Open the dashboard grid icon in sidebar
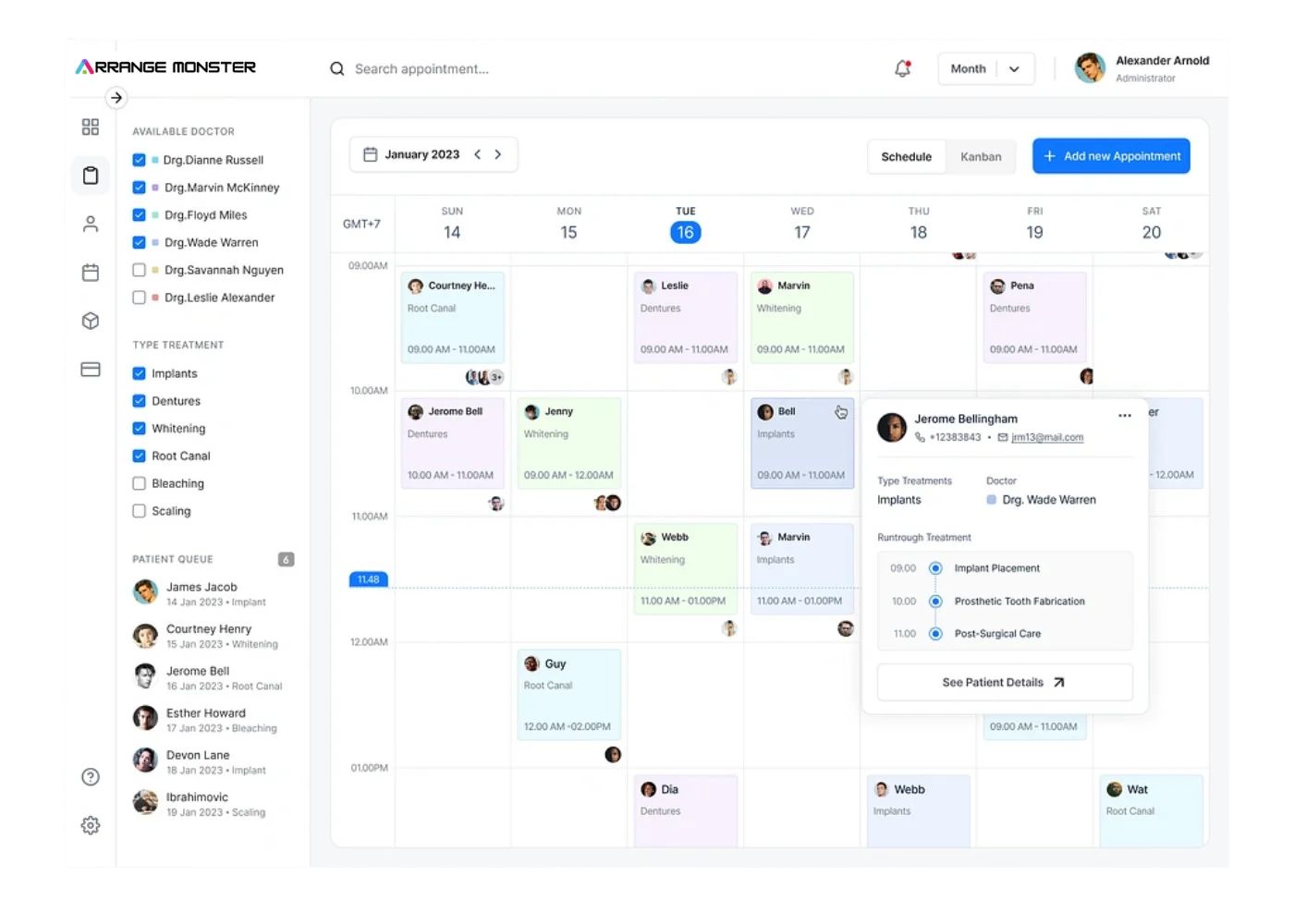This screenshot has width=1294, height=924. [x=91, y=128]
